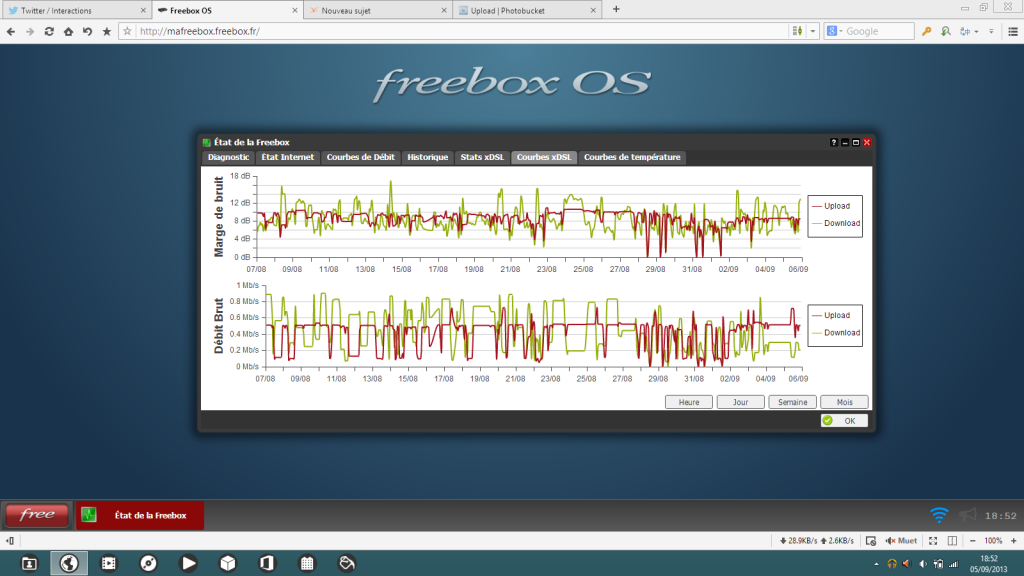Switch the browser to fullscreen mode

[933, 541]
